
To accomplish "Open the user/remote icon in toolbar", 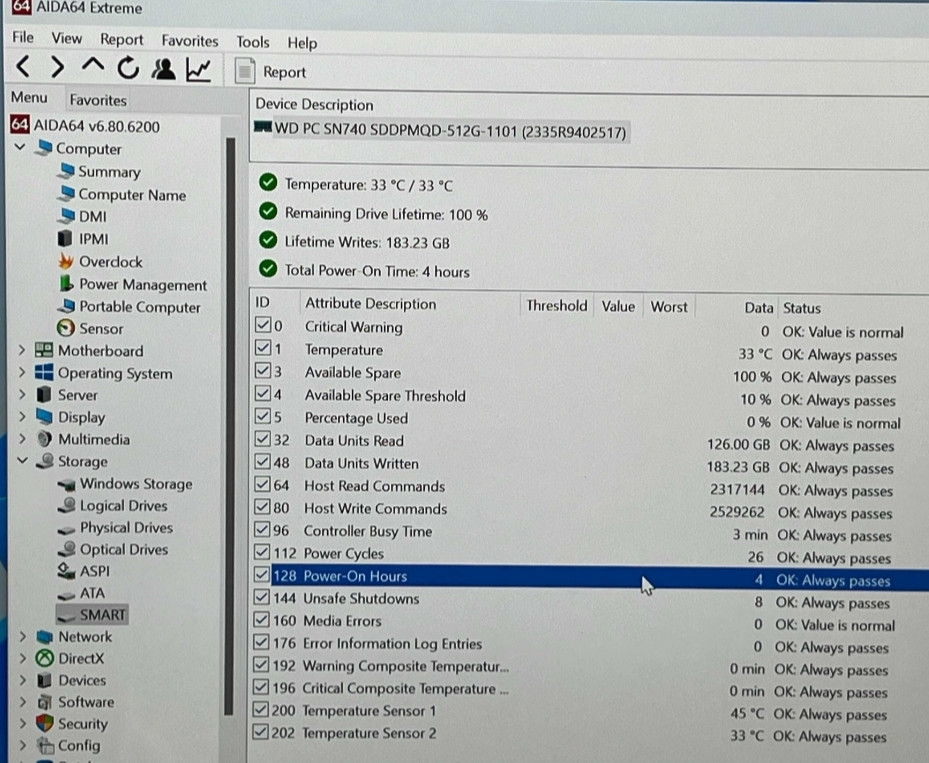I will pos(163,69).
